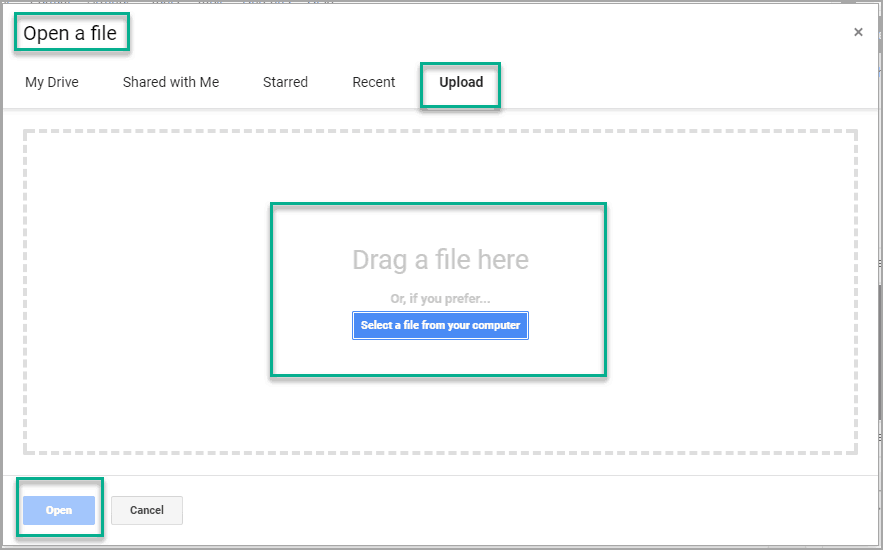Click the blue Open button
This screenshot has width=883, height=550.
(x=59, y=510)
